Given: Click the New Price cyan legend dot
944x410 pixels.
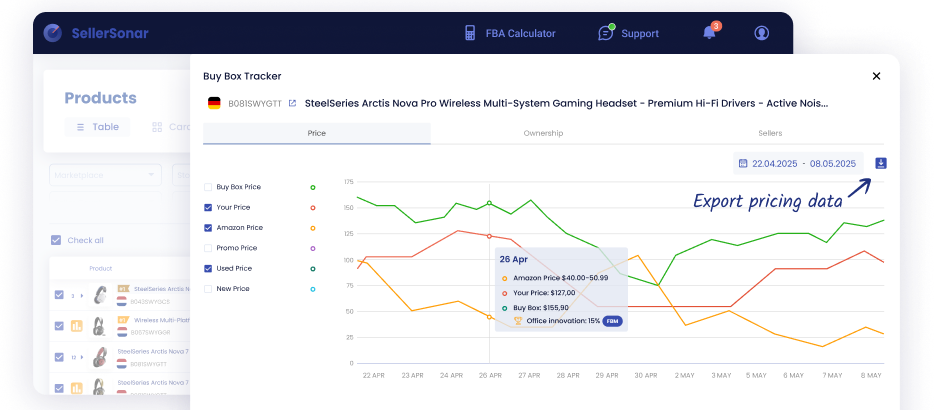Looking at the screenshot, I should click(312, 289).
